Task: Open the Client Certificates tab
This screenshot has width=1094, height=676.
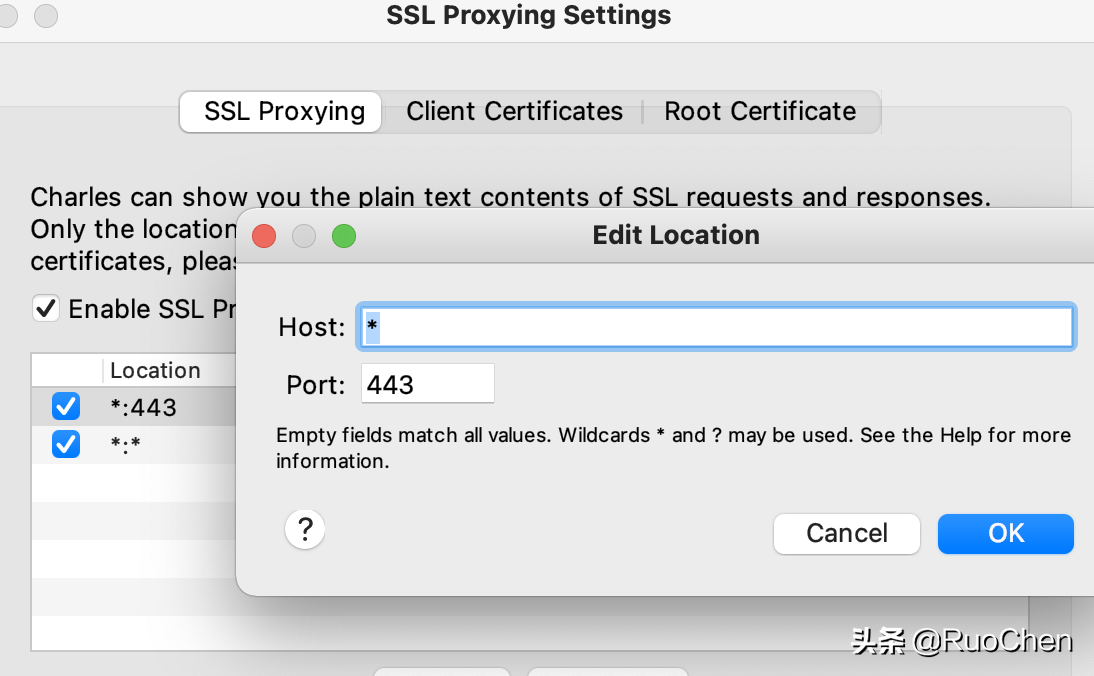Action: coord(514,112)
